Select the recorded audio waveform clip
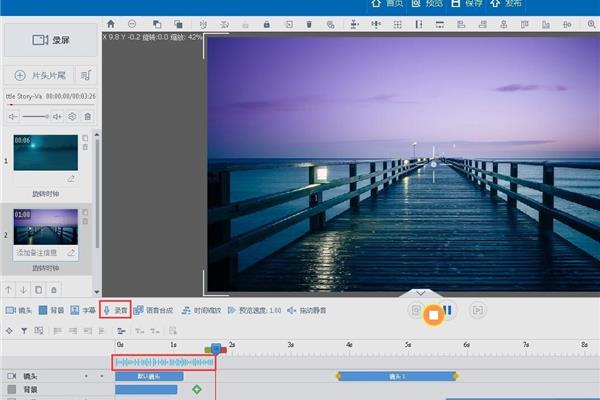The image size is (600, 400). point(164,362)
